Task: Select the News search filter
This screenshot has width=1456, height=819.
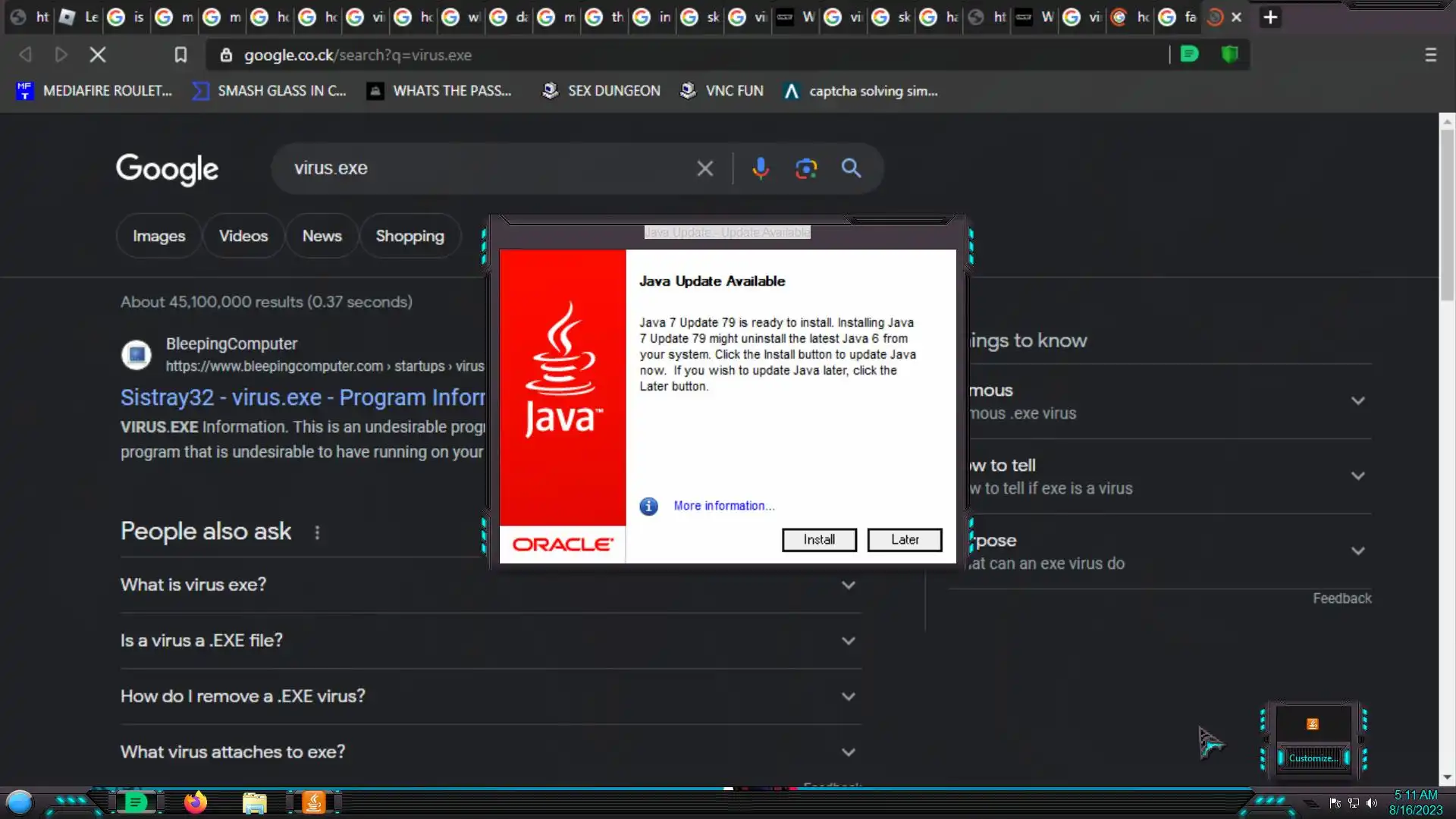Action: [322, 236]
